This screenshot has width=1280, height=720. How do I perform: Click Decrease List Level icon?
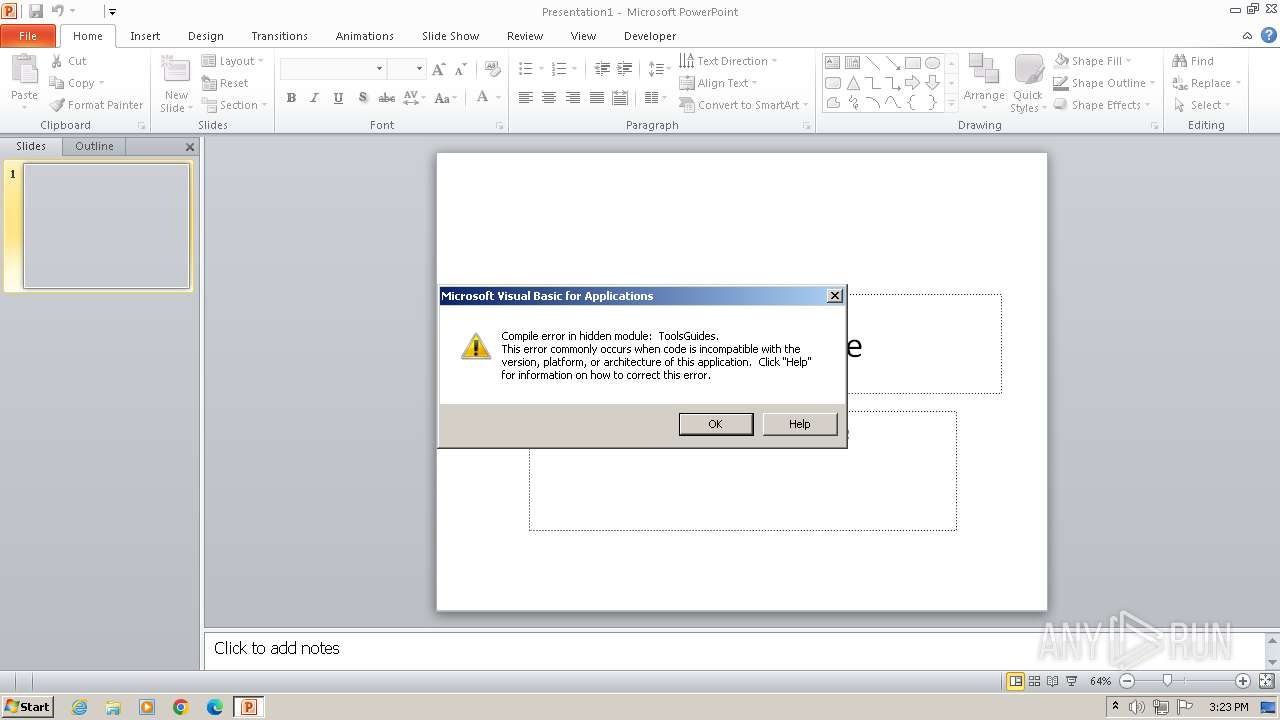click(x=602, y=69)
